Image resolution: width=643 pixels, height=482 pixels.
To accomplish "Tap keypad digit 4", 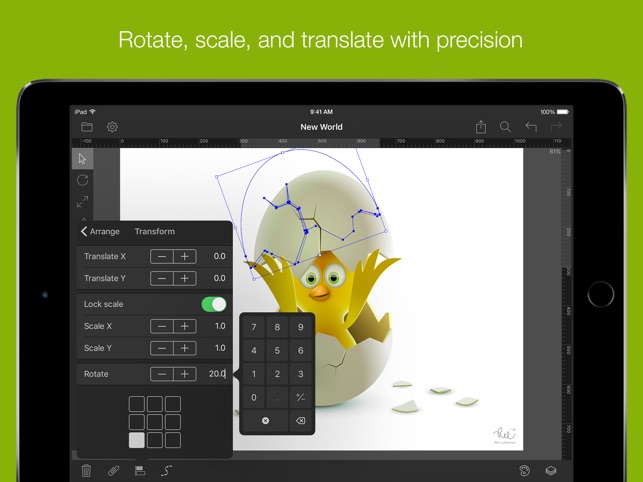I will [x=254, y=350].
